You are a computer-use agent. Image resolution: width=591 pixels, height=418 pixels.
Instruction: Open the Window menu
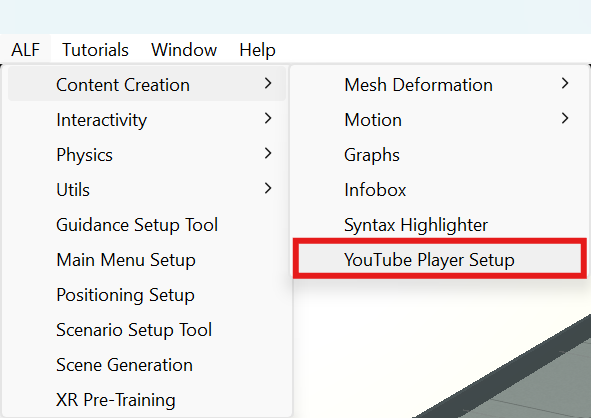(x=184, y=49)
